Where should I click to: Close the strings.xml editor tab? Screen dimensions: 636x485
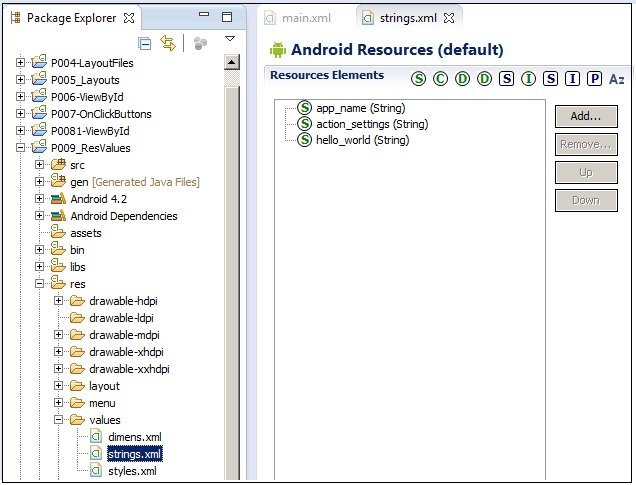coord(449,18)
